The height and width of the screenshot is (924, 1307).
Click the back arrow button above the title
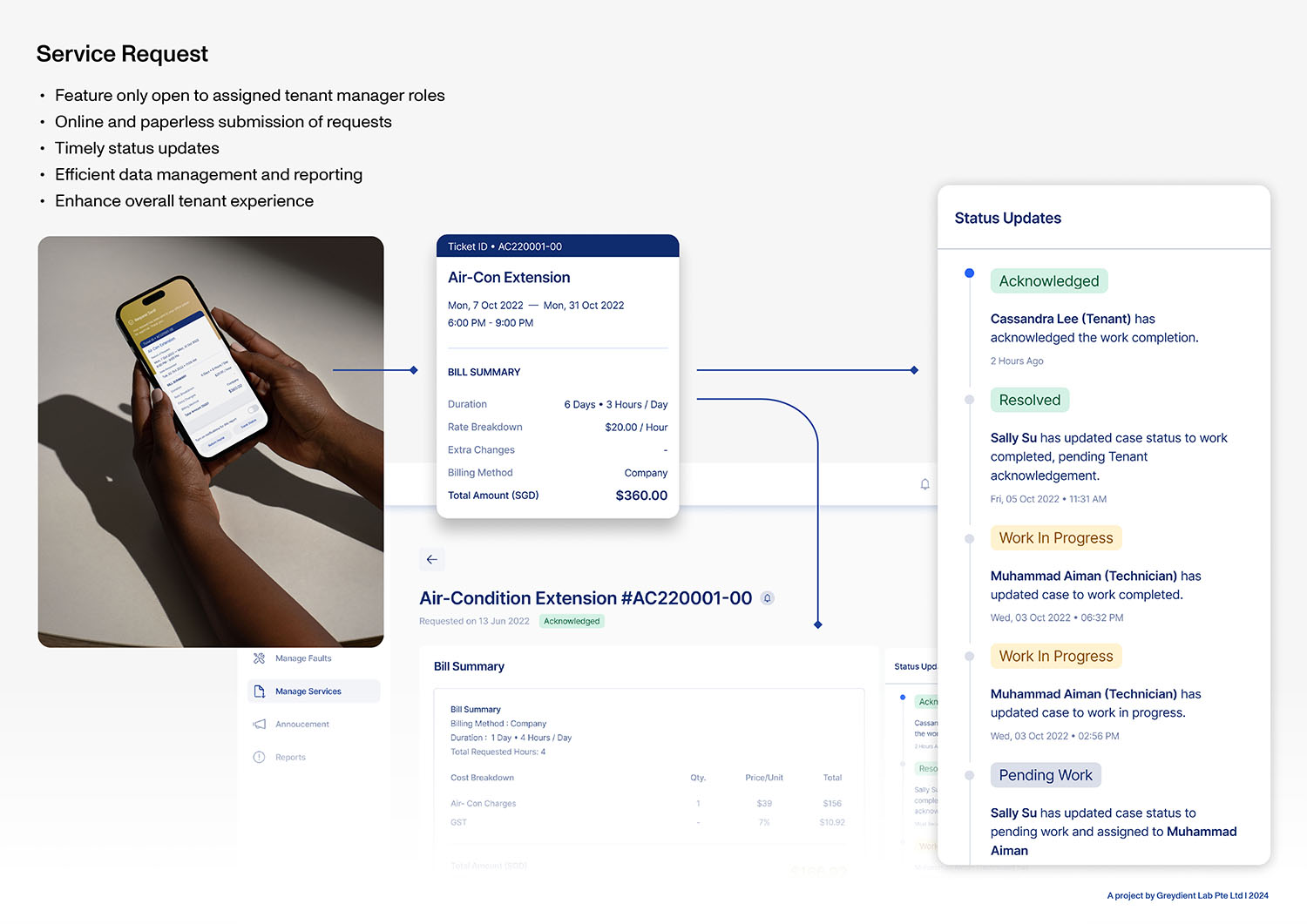(432, 559)
